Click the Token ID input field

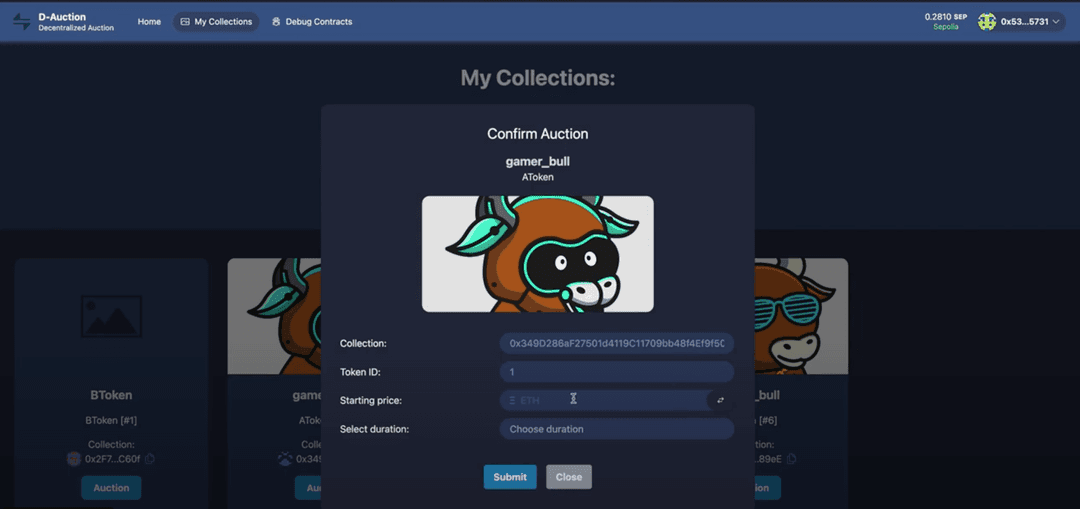pyautogui.click(x=616, y=372)
